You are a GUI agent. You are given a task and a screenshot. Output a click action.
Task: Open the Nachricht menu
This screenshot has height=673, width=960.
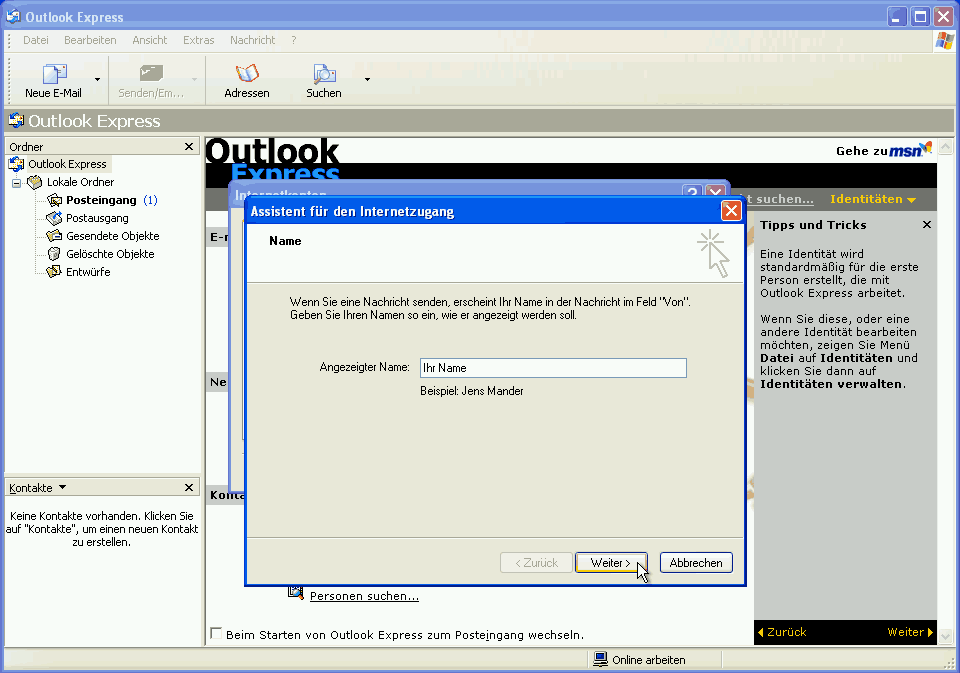pyautogui.click(x=252, y=40)
